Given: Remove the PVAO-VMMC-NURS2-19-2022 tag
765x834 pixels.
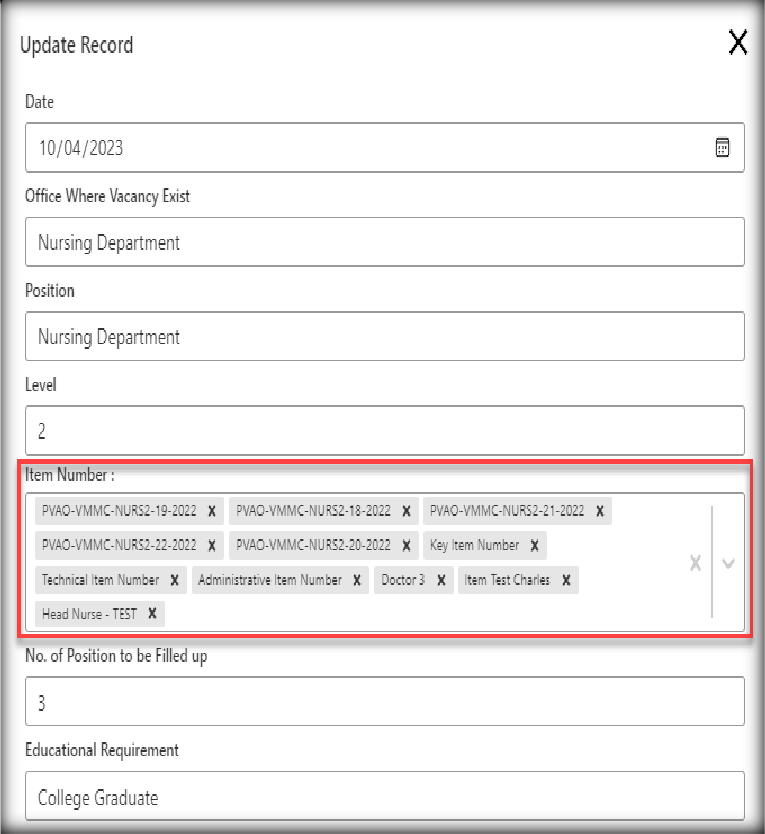Looking at the screenshot, I should (212, 511).
